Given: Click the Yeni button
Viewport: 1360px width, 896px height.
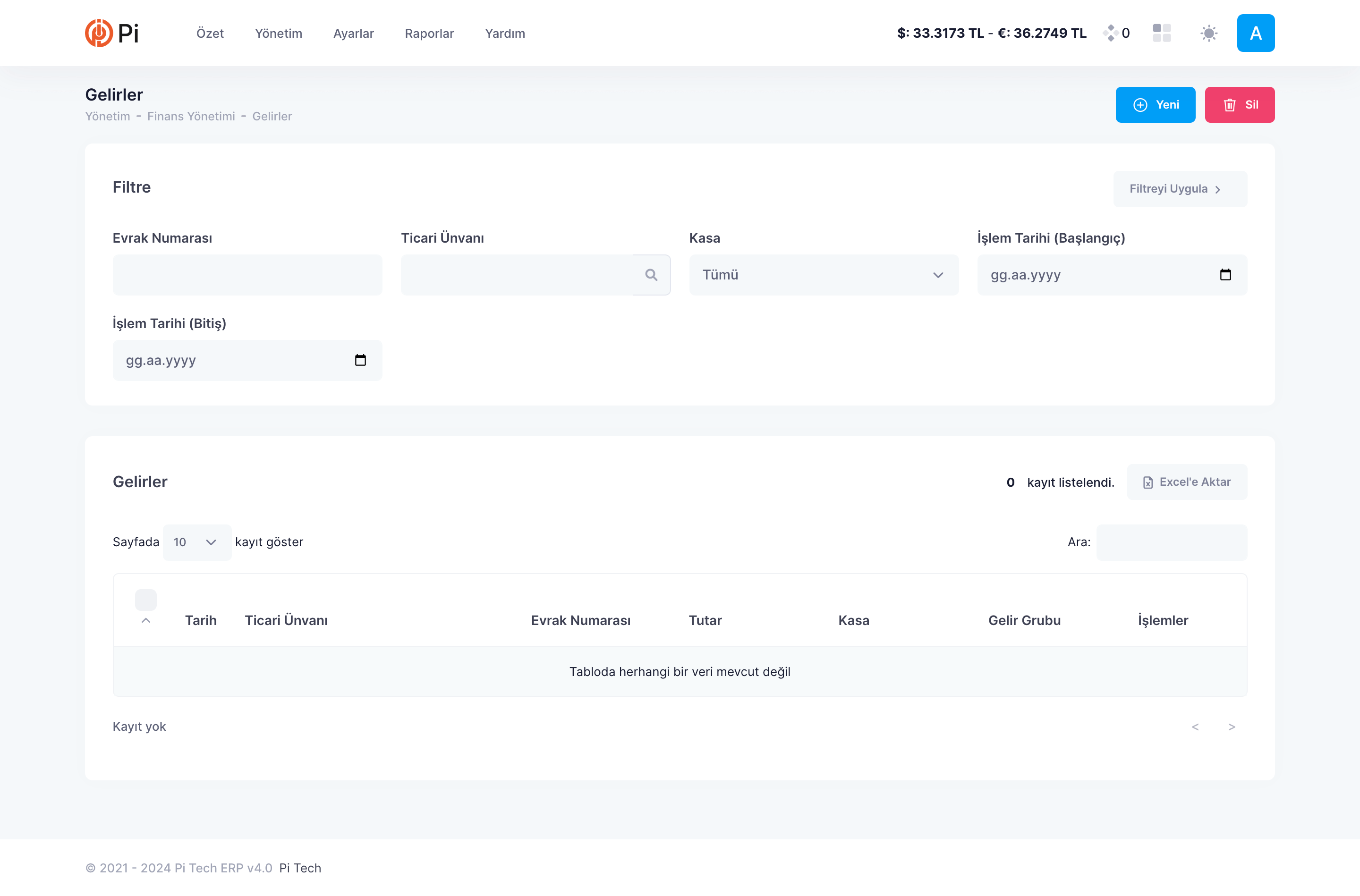Looking at the screenshot, I should pos(1155,105).
